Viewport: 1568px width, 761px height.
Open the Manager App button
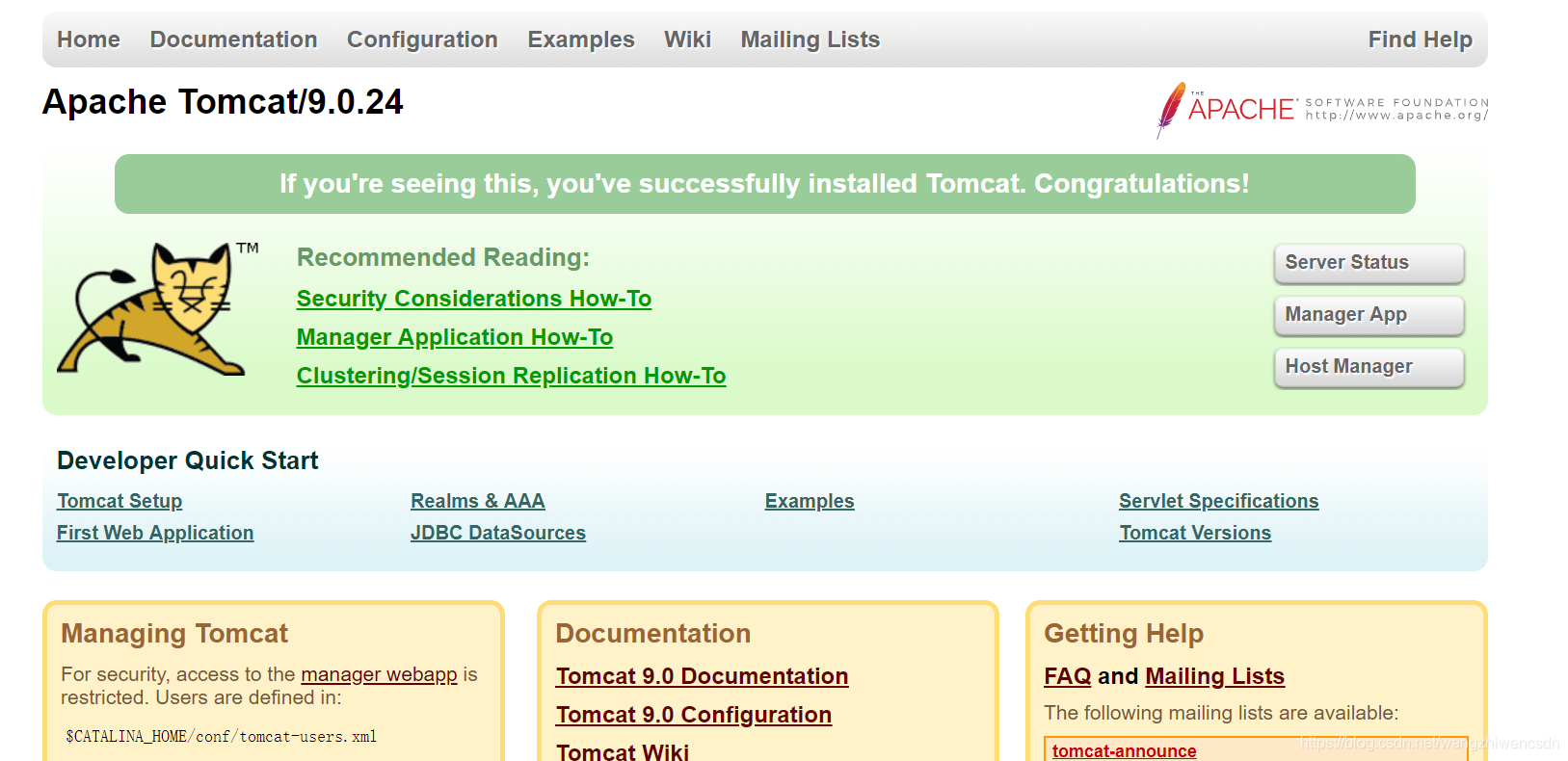(x=1369, y=315)
